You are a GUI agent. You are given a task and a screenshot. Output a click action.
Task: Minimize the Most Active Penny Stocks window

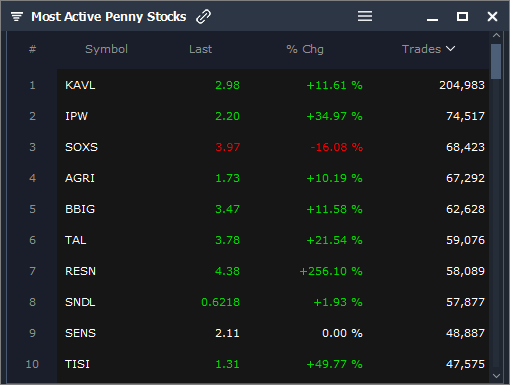tap(432, 20)
